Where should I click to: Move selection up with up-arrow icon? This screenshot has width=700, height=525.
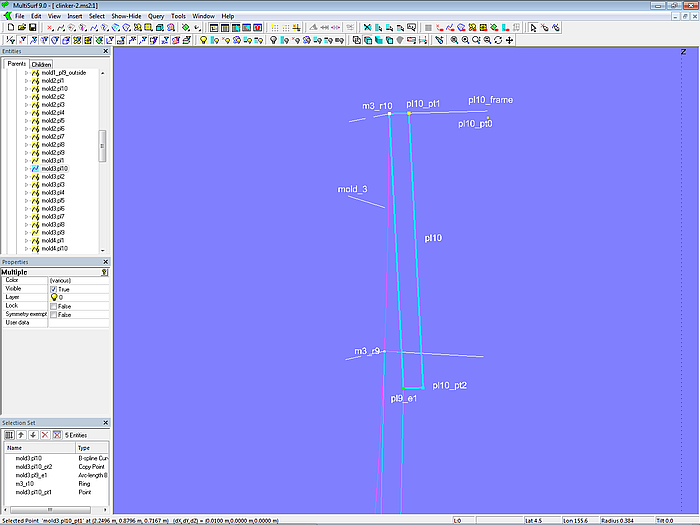click(21, 435)
